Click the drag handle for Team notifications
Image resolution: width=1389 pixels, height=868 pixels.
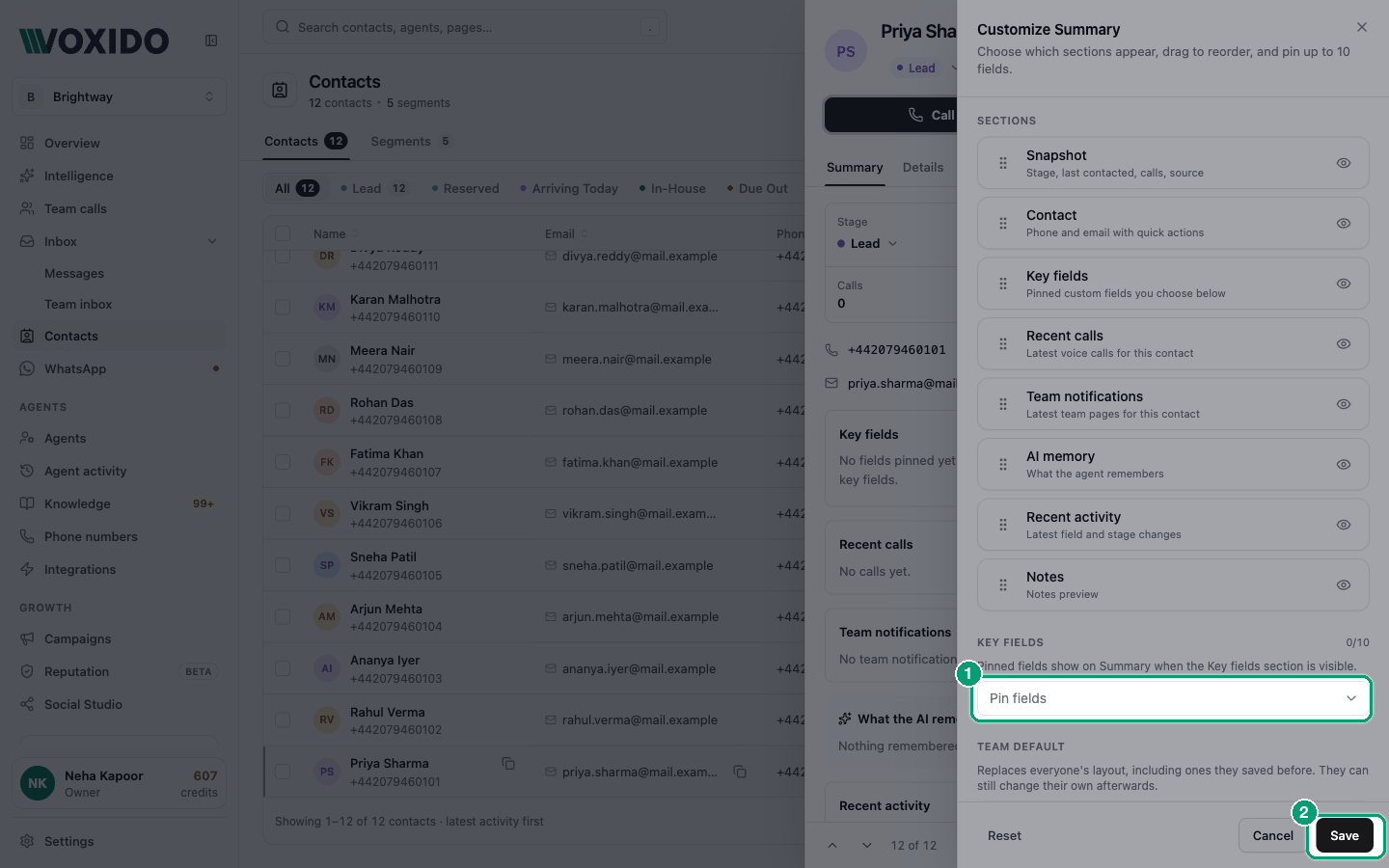pyautogui.click(x=1003, y=404)
